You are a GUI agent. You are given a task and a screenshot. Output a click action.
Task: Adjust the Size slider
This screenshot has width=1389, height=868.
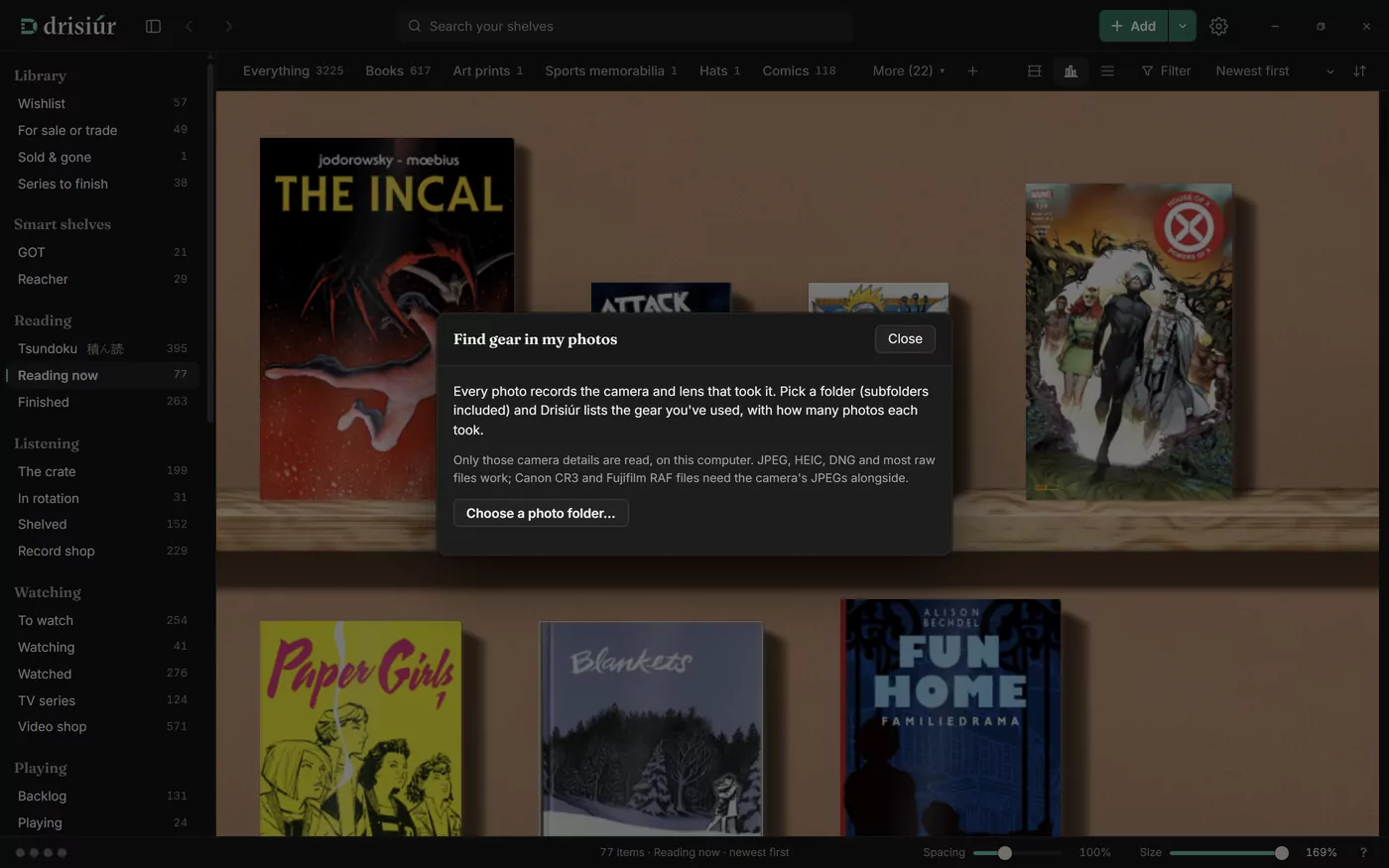[x=1228, y=853]
